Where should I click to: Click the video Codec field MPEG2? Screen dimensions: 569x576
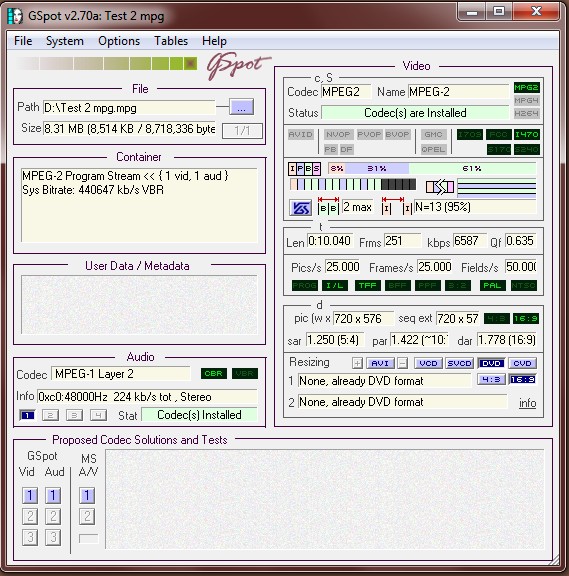pyautogui.click(x=346, y=92)
